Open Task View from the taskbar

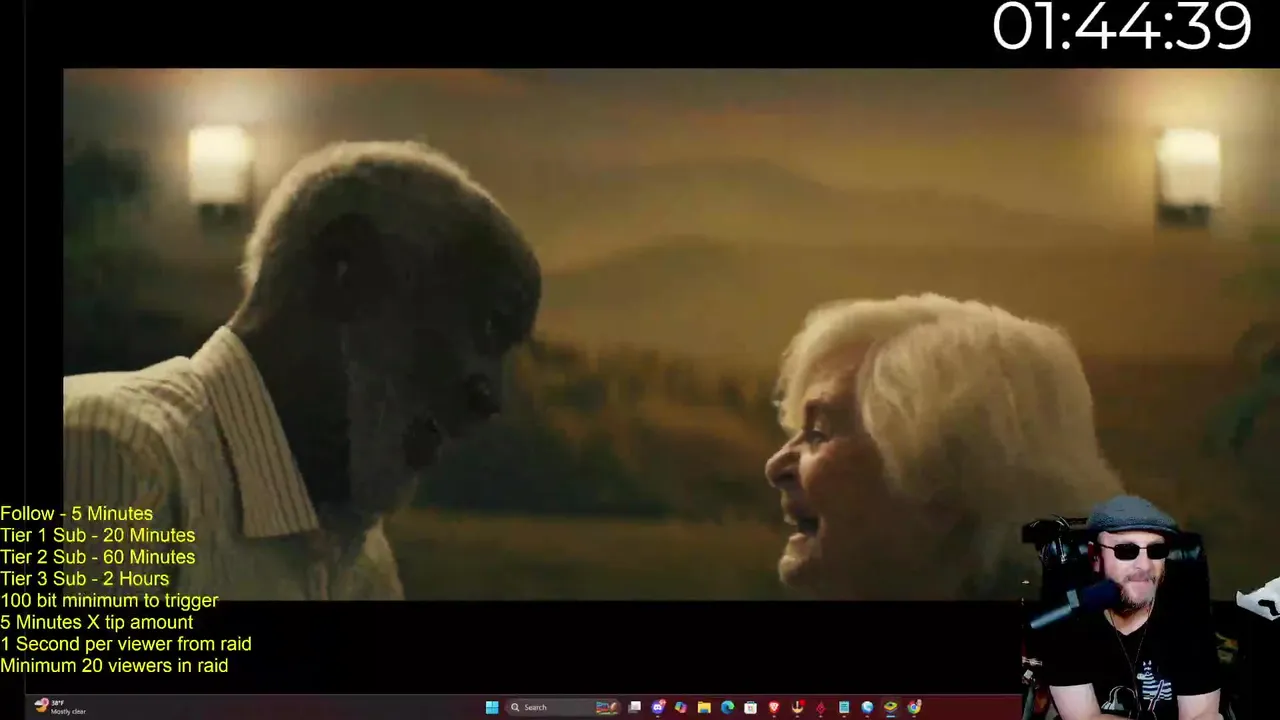634,707
